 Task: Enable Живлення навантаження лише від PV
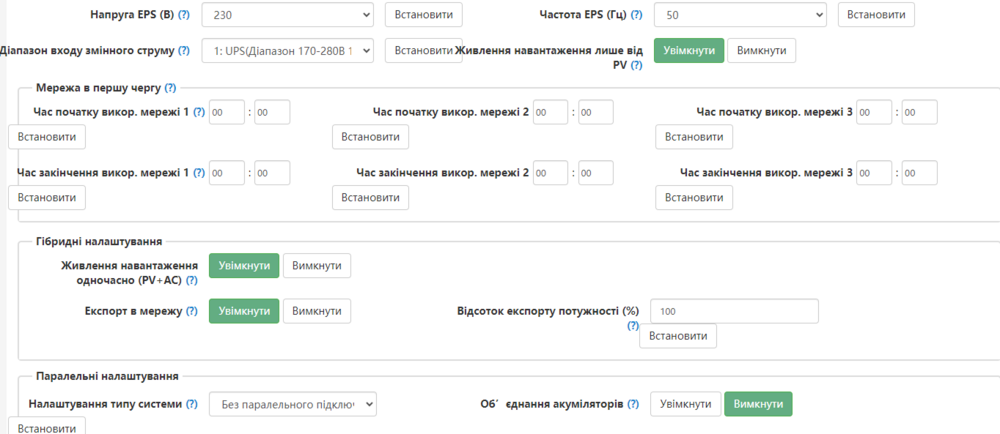click(x=688, y=51)
